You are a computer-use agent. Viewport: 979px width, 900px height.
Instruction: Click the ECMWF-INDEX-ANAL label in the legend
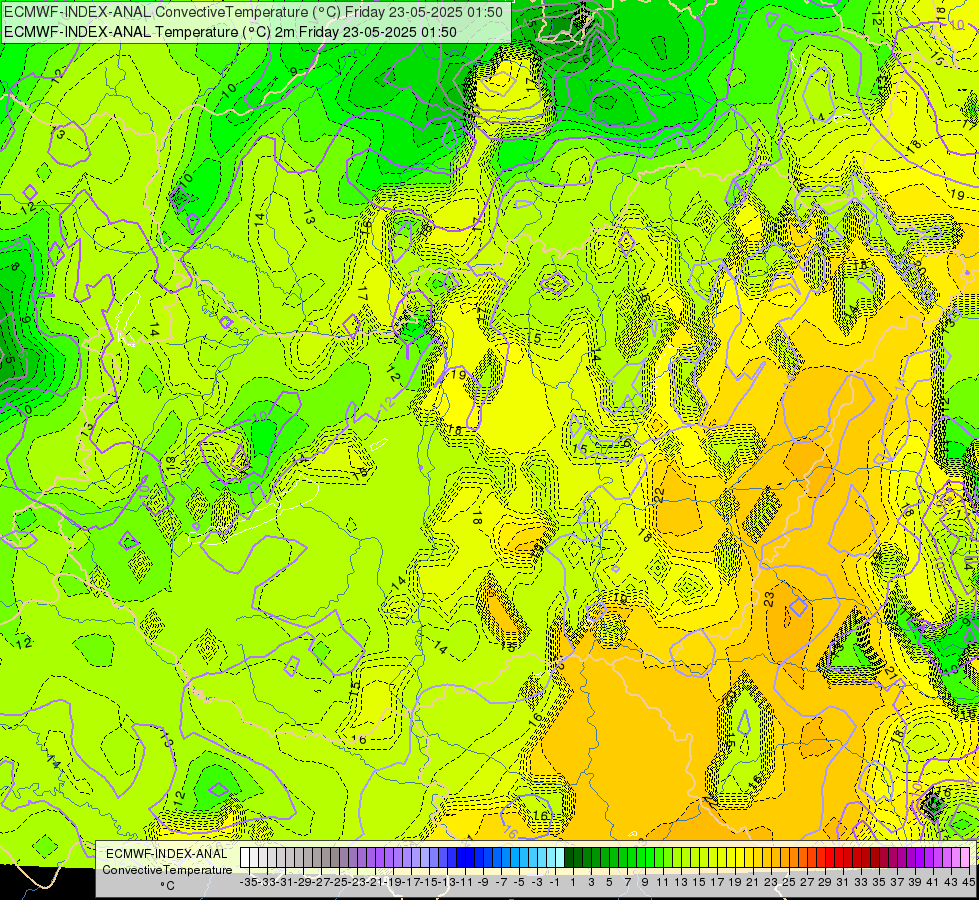coord(167,854)
